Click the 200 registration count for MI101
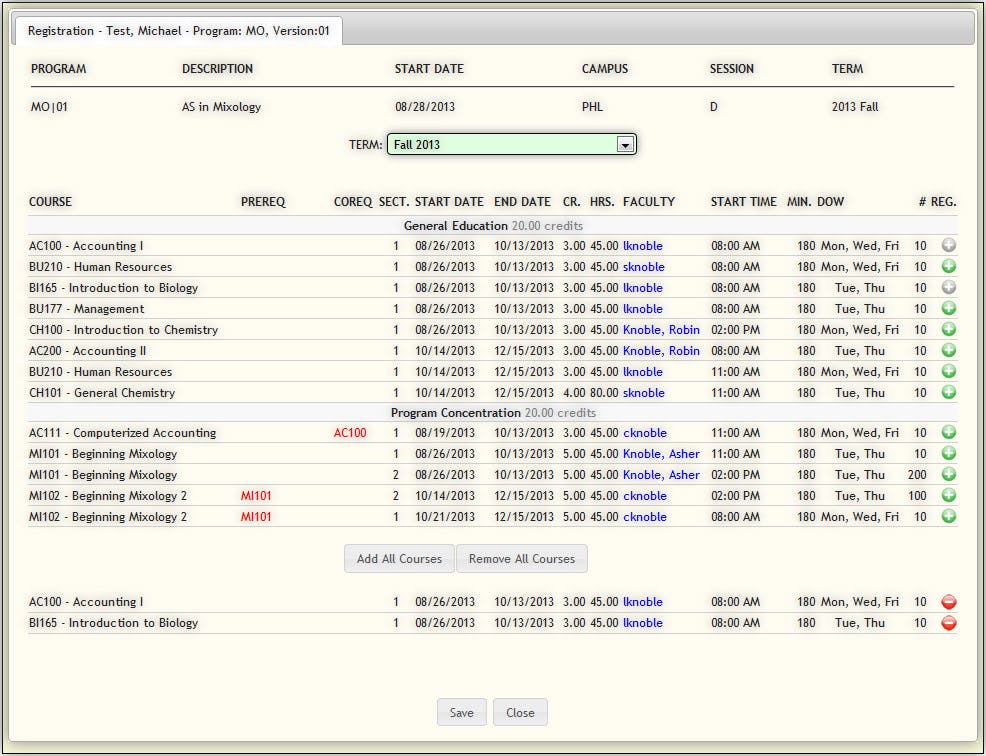986x756 pixels. point(917,475)
